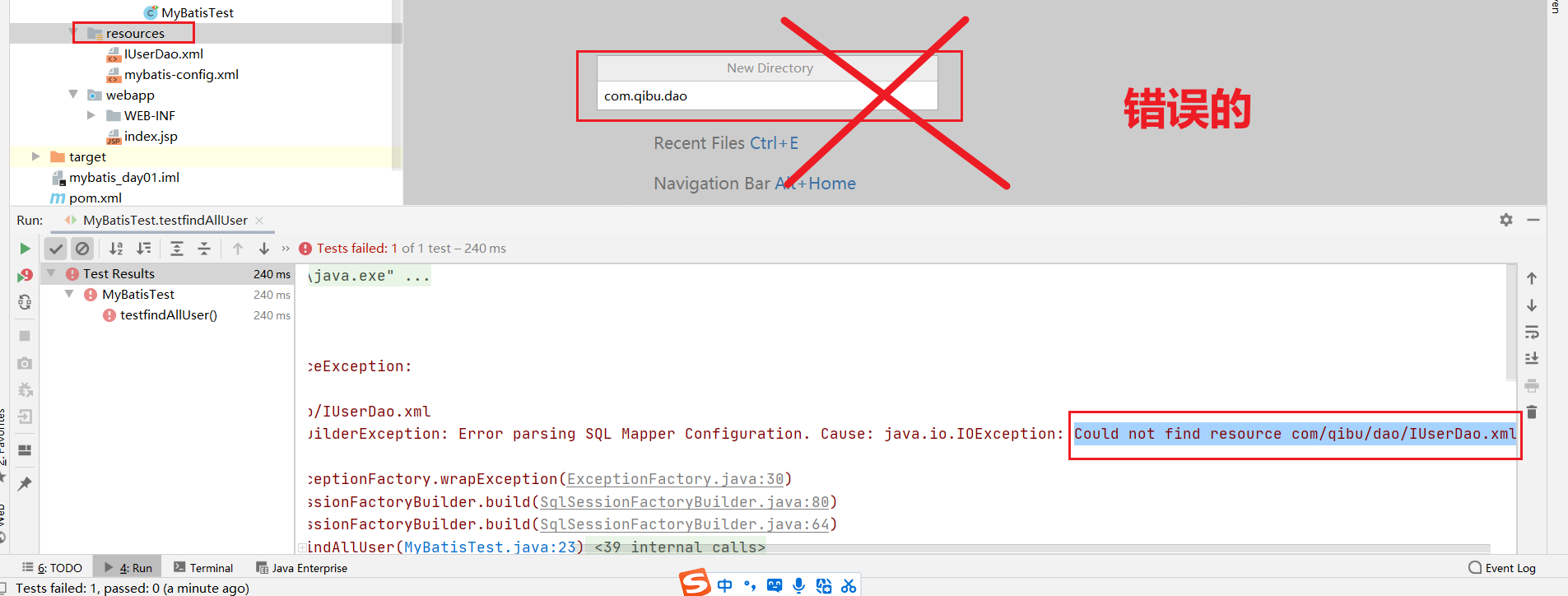
Task: Select the Test Results row
Action: (167, 274)
